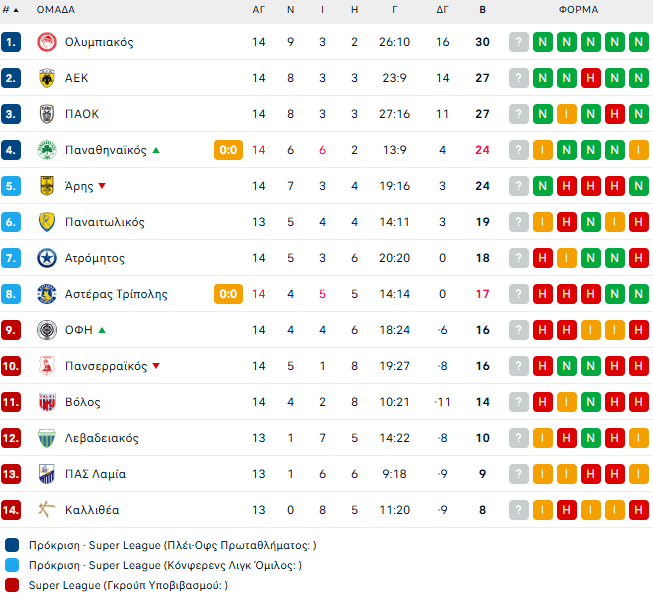Click the Ατρόμητος star logo
The image size is (653, 599).
[45, 258]
